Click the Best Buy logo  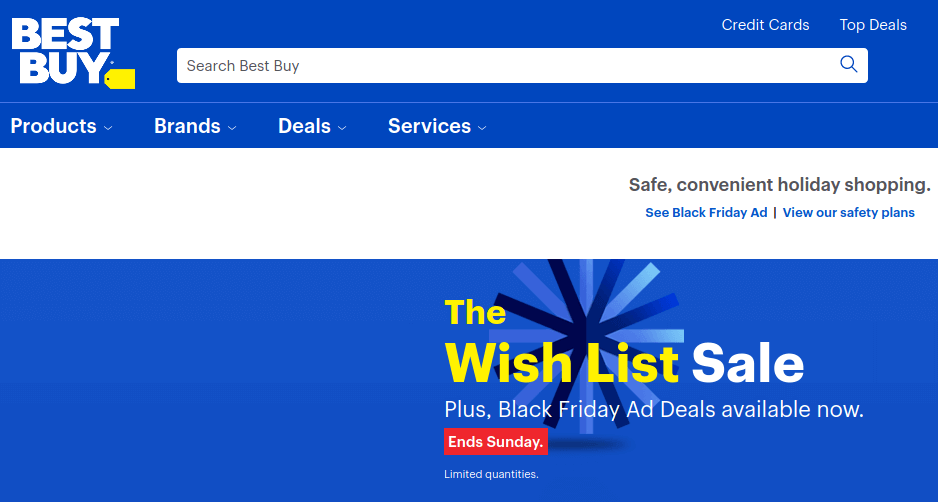(x=73, y=53)
